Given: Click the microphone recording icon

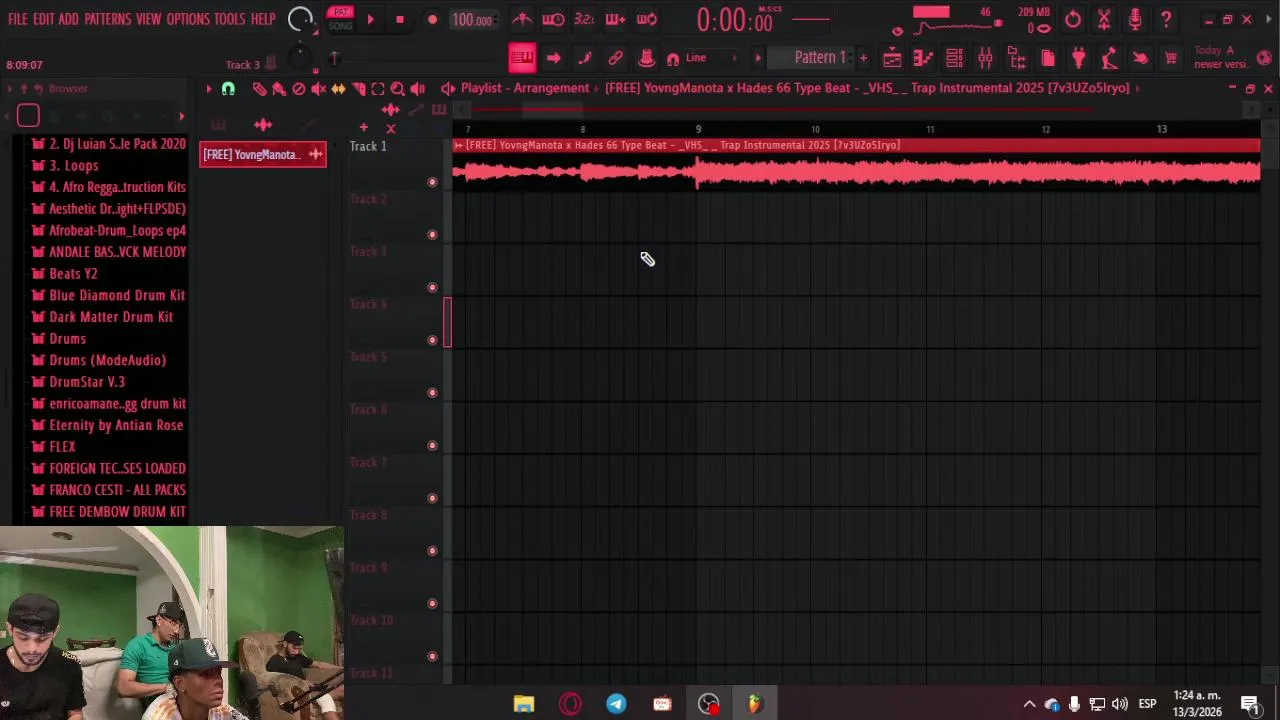Looking at the screenshot, I should 1135,19.
